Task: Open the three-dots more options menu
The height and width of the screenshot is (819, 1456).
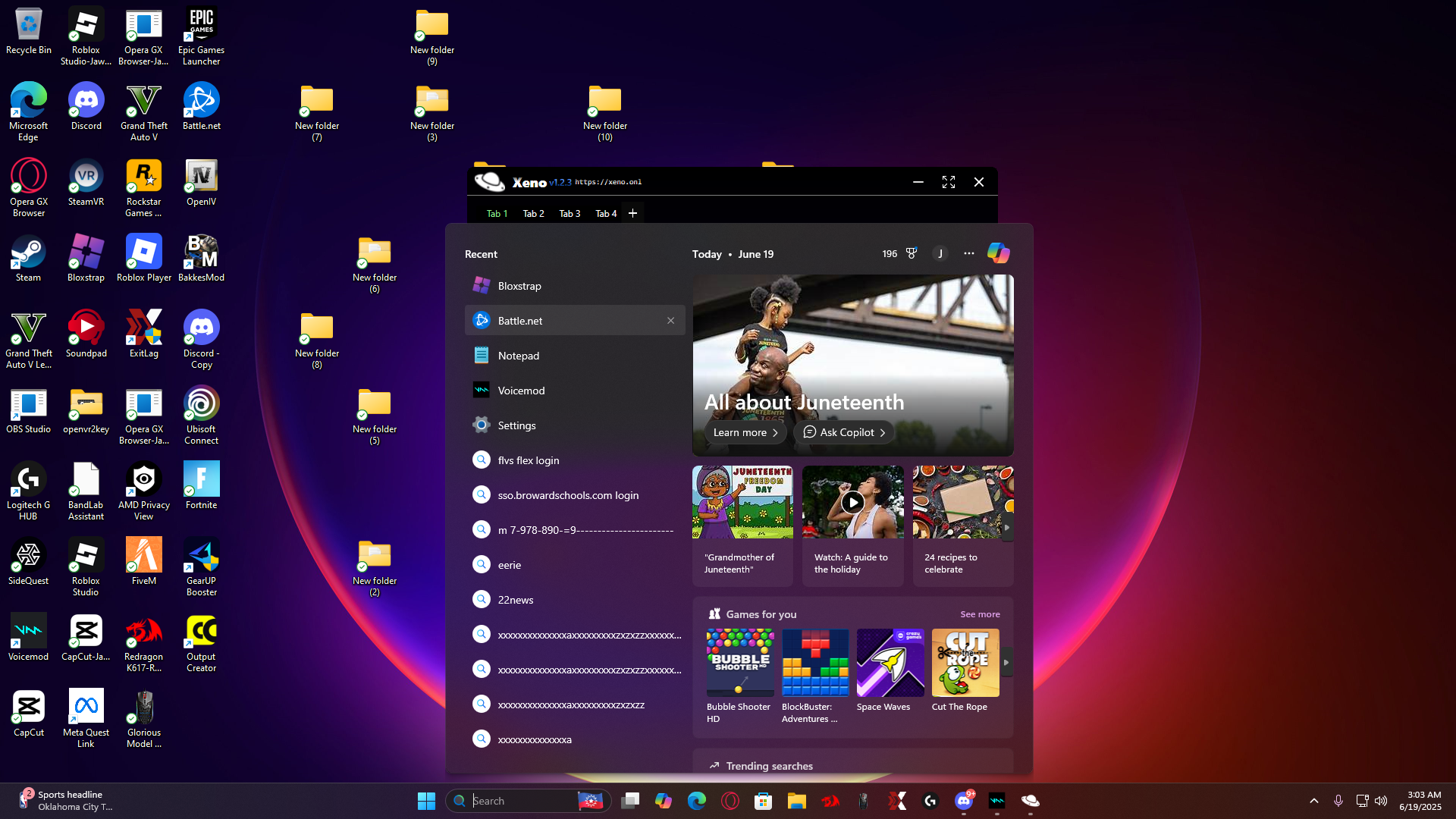Action: (x=968, y=253)
